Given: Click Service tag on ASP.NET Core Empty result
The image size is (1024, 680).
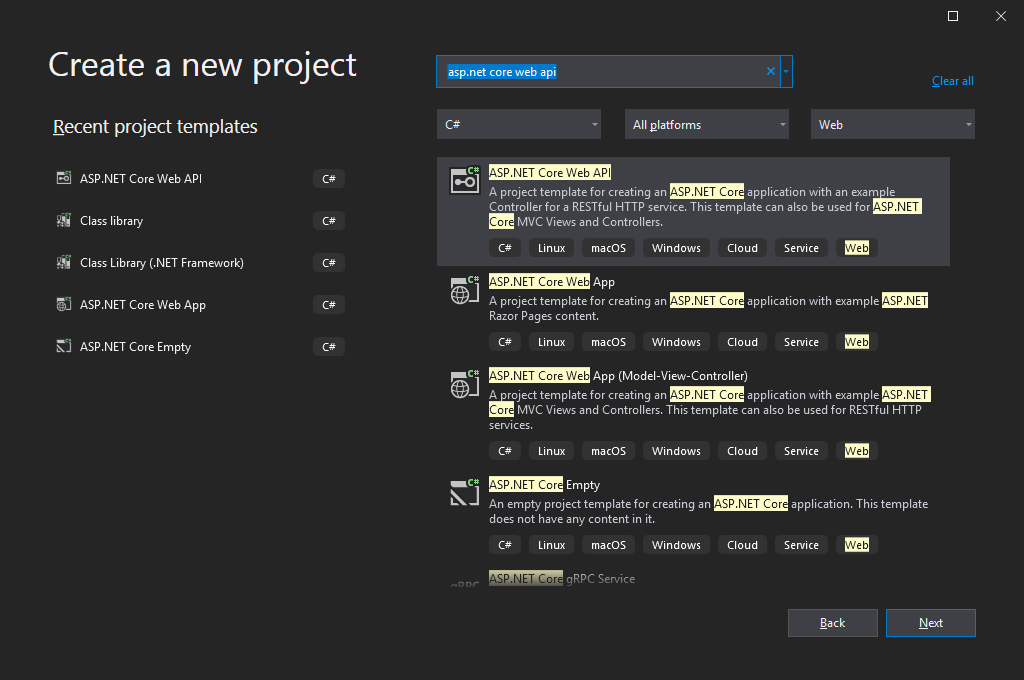Looking at the screenshot, I should tap(801, 545).
